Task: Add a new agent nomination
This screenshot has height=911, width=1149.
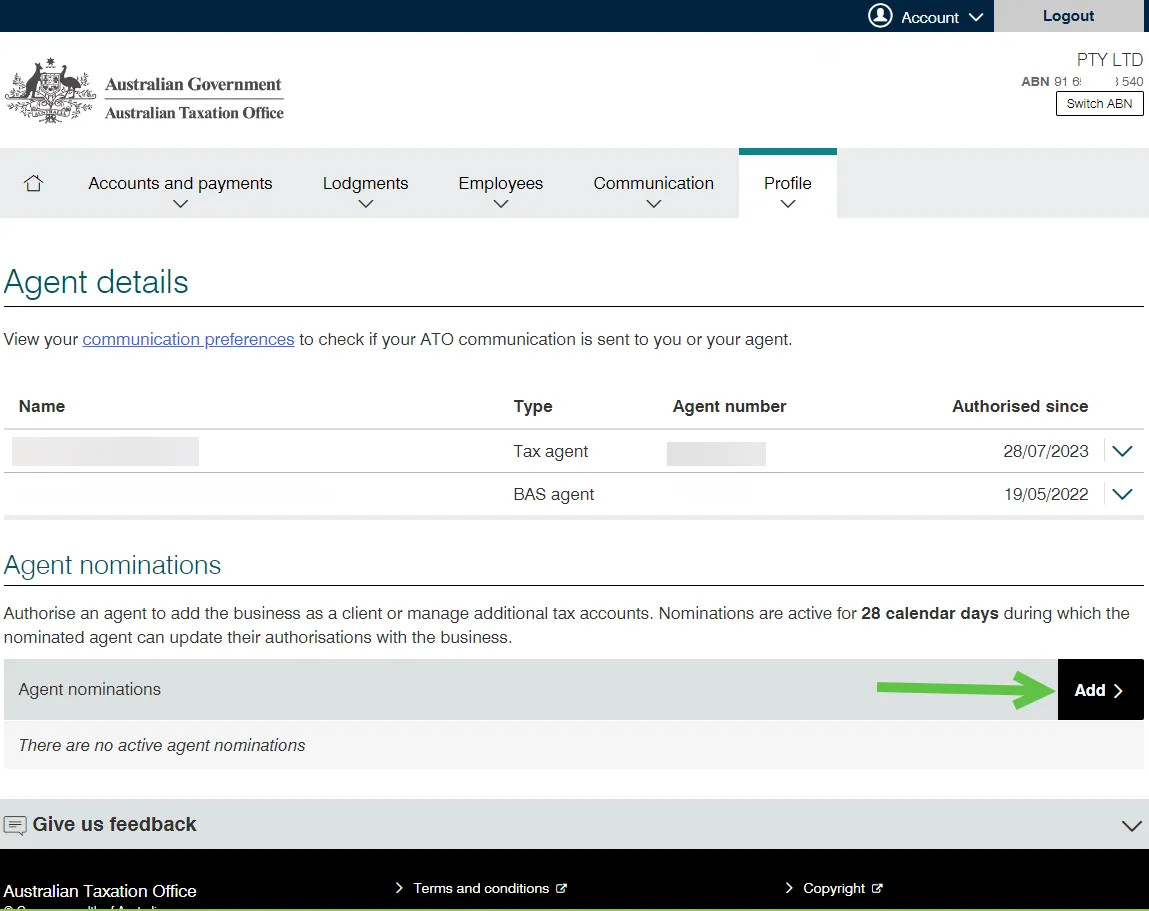Action: [1100, 690]
